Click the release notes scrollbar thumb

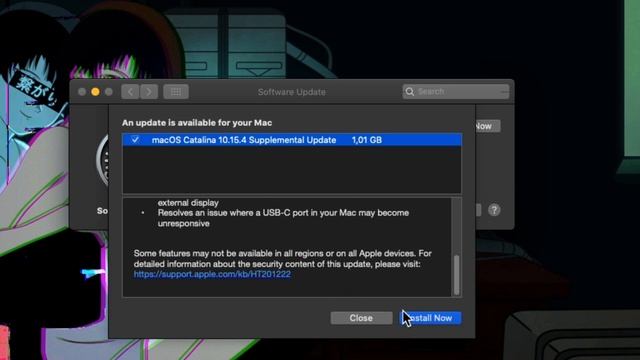456,275
